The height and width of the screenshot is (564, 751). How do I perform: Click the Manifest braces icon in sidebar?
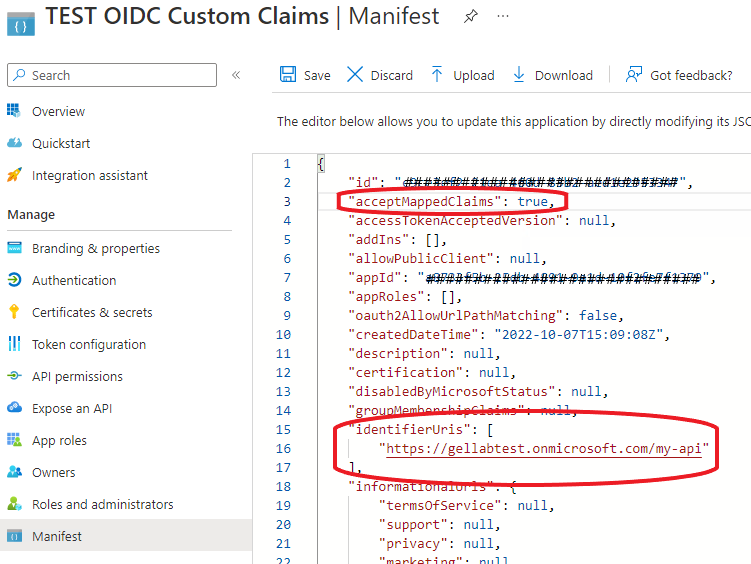[x=14, y=536]
